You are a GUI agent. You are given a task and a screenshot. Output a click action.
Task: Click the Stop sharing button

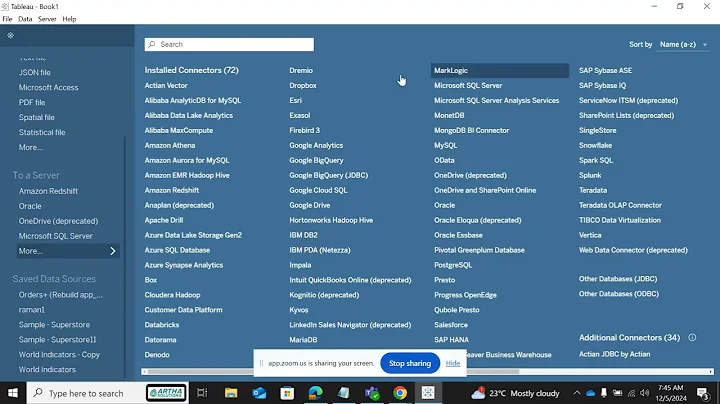[410, 363]
